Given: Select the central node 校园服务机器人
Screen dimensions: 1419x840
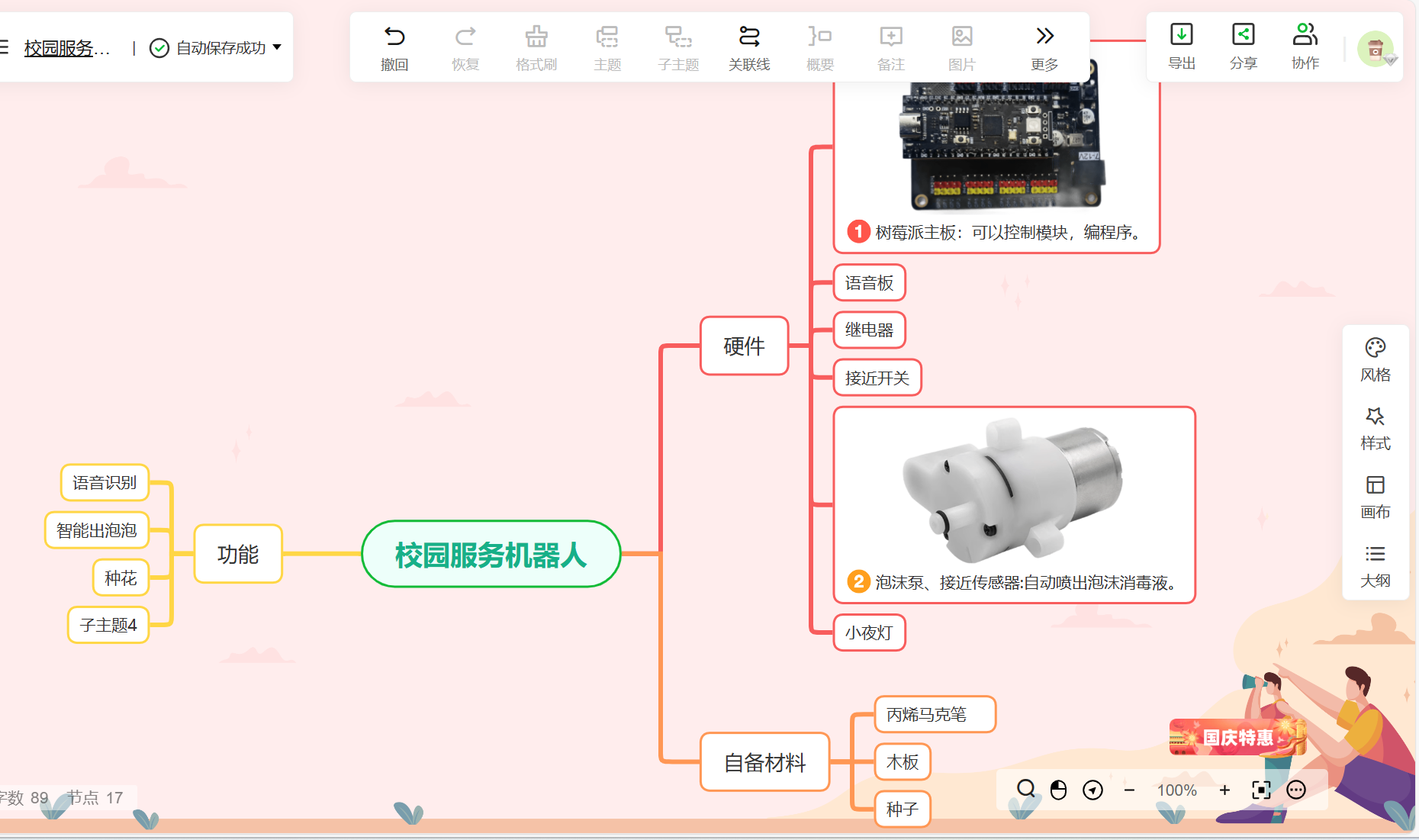Looking at the screenshot, I should (x=491, y=554).
